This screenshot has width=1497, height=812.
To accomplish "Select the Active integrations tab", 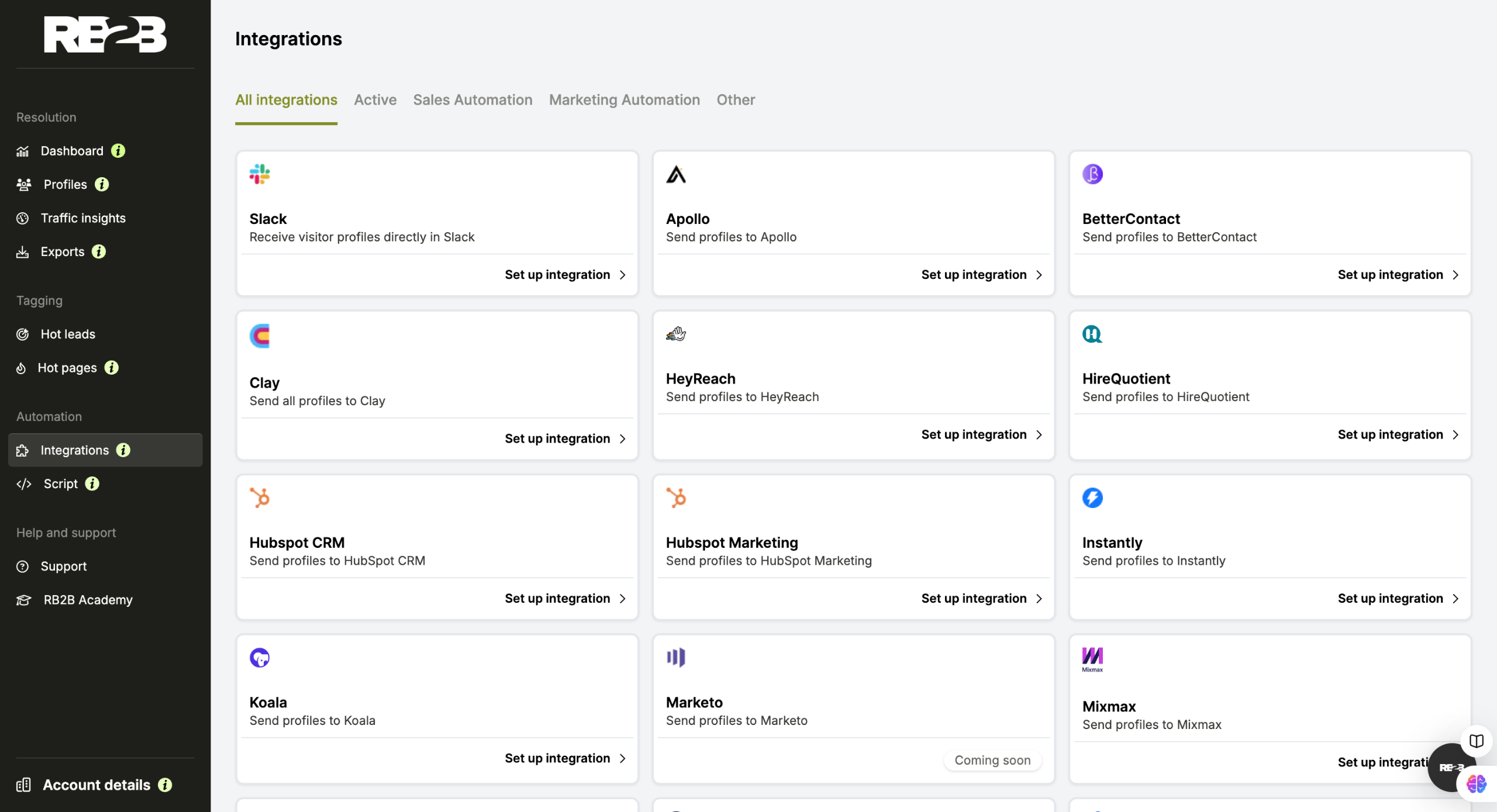I will (x=375, y=100).
